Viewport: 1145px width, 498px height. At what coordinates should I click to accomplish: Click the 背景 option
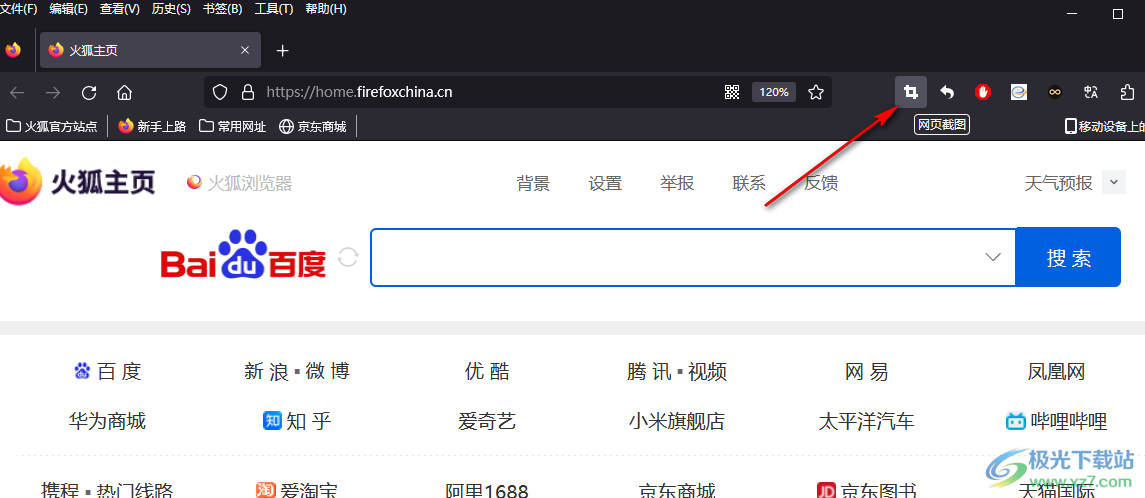[x=533, y=183]
